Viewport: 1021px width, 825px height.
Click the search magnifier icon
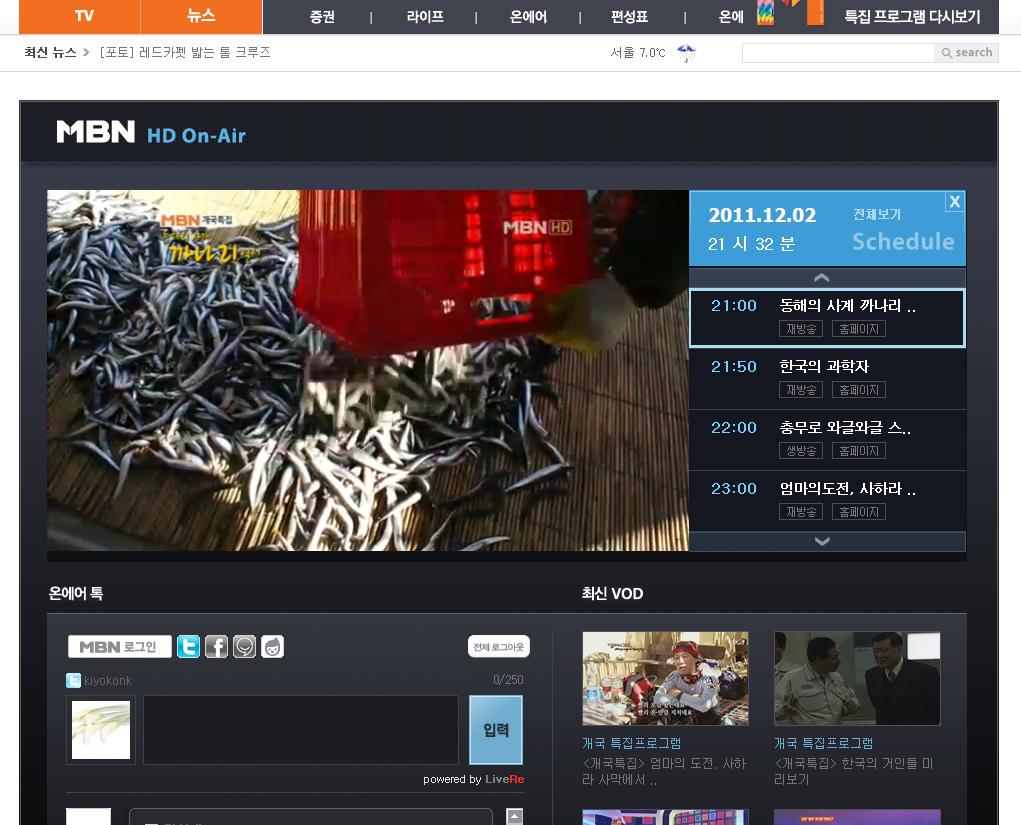pyautogui.click(x=946, y=53)
